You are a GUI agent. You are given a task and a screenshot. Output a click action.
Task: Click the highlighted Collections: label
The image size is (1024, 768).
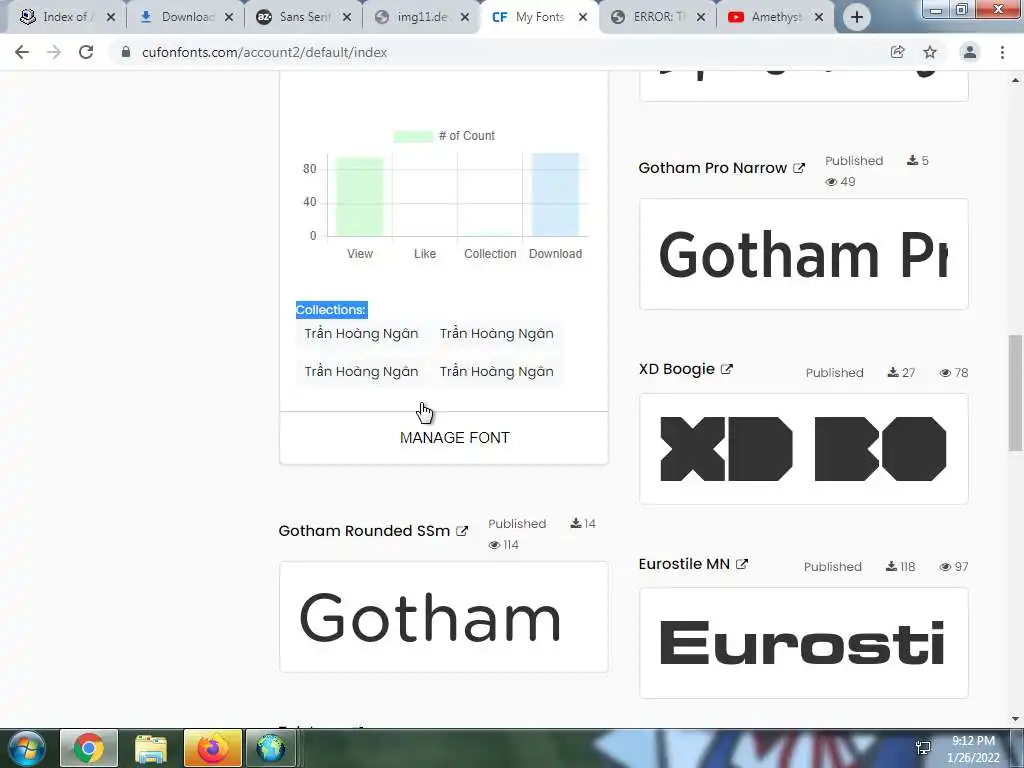[331, 310]
